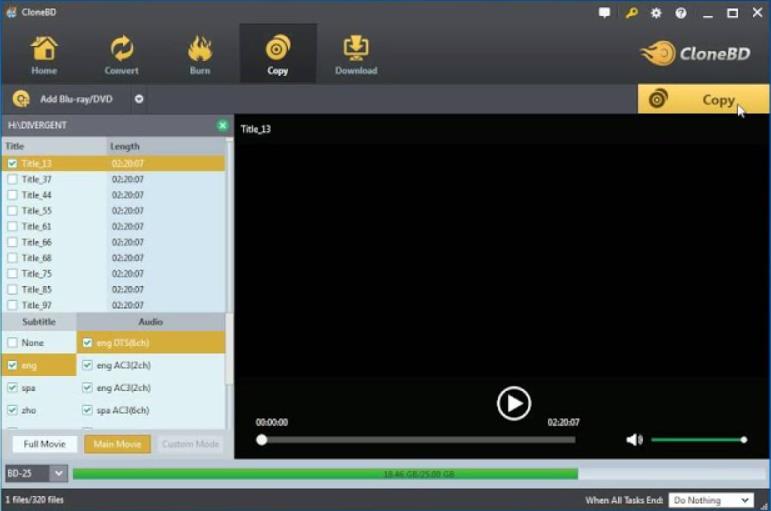Viewport: 771px width, 511px height.
Task: Open the Do Nothing task-end dropdown
Action: click(711, 500)
